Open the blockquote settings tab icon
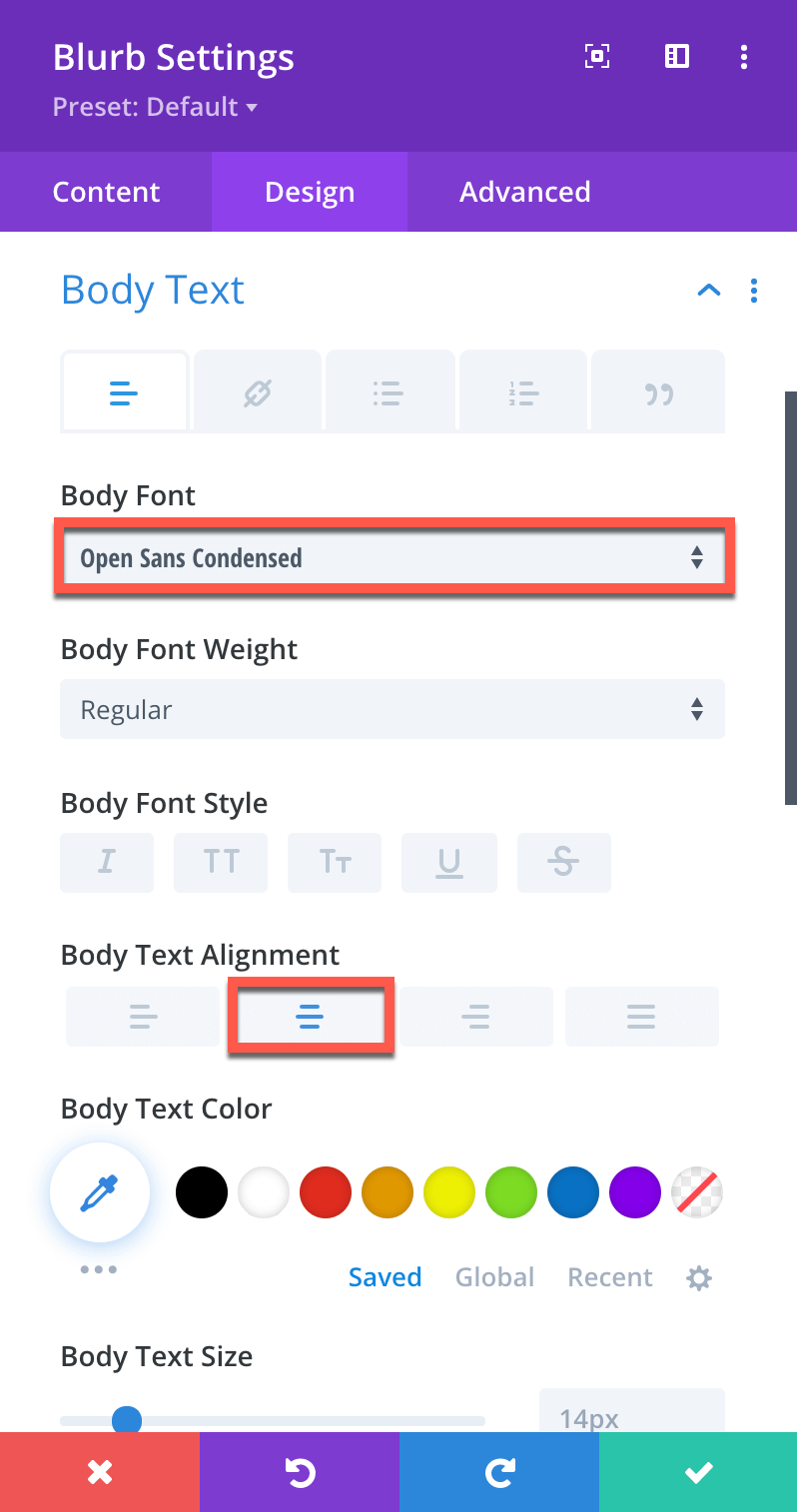 click(658, 391)
